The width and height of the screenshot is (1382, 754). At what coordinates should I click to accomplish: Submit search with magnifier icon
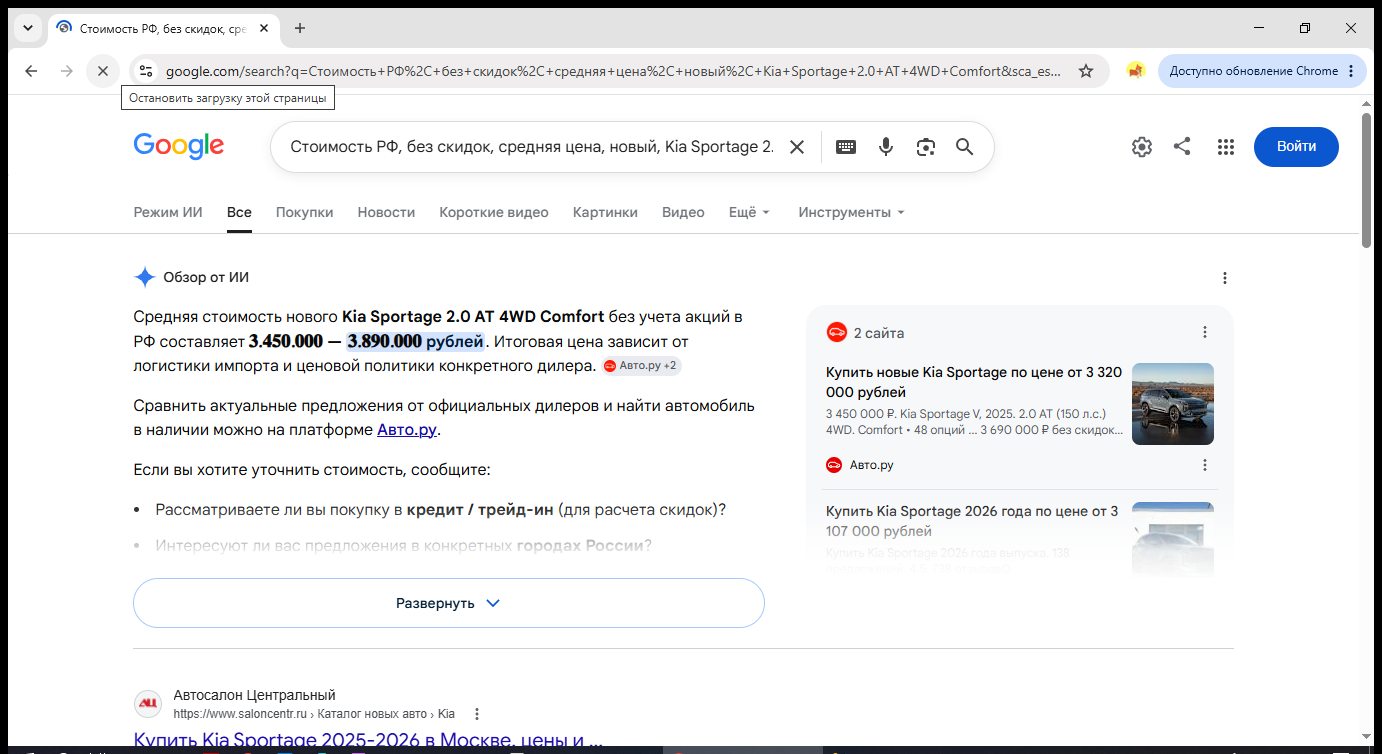[x=965, y=147]
